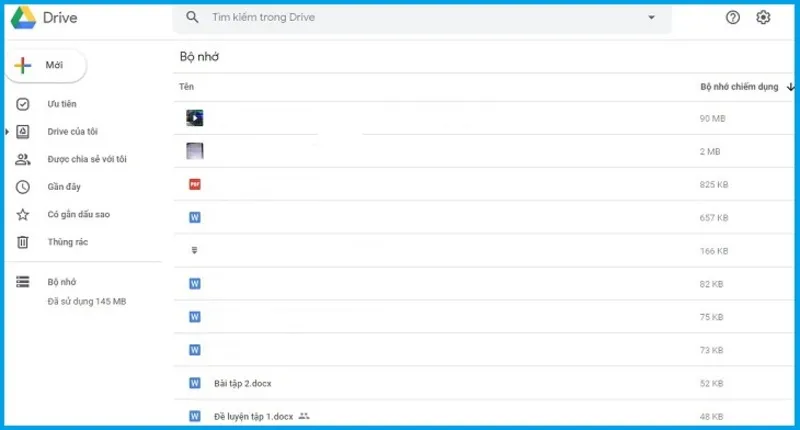Open the settings gear icon
This screenshot has height=430, width=800.
tap(763, 17)
